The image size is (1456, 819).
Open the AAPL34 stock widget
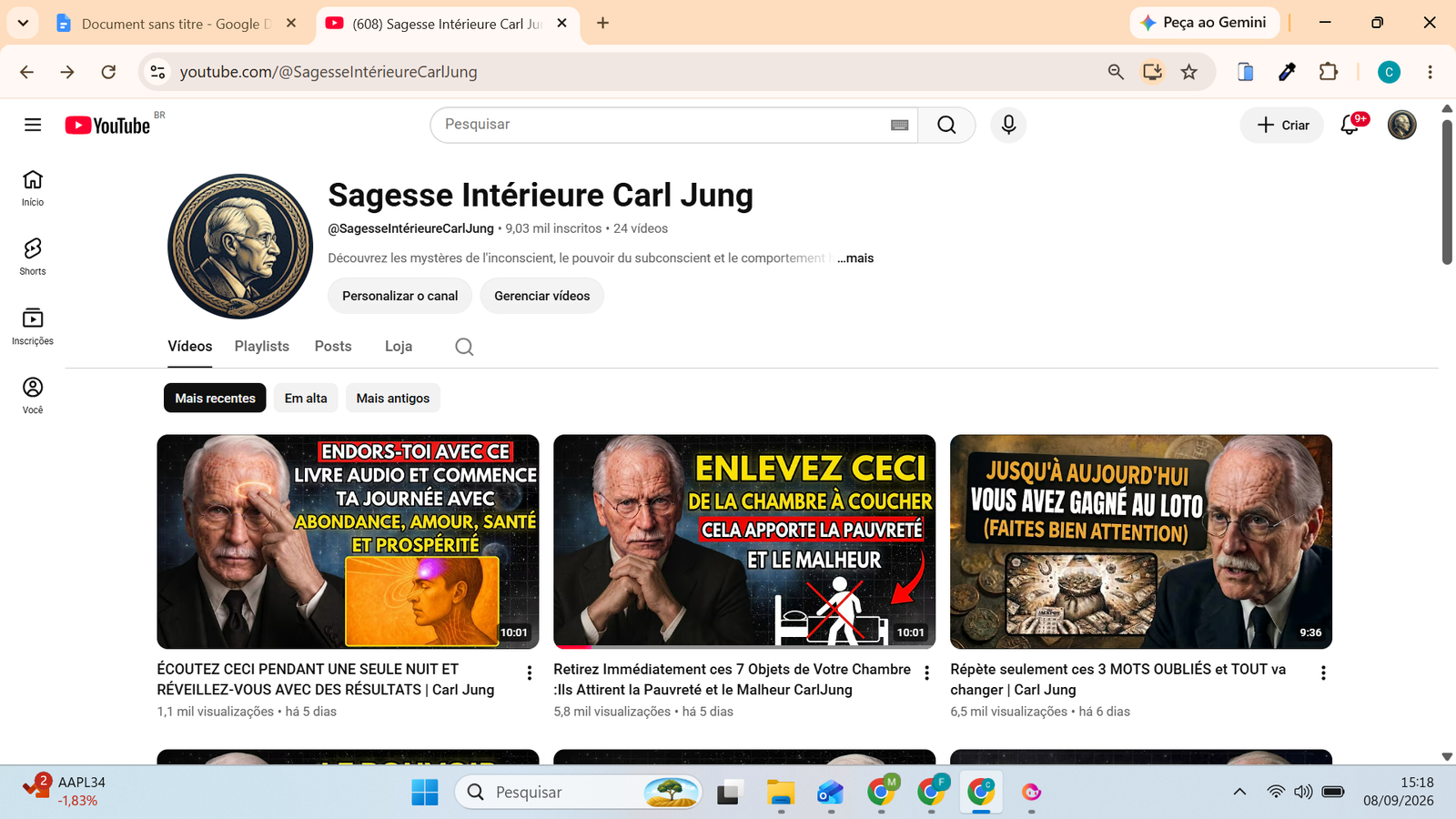click(64, 791)
